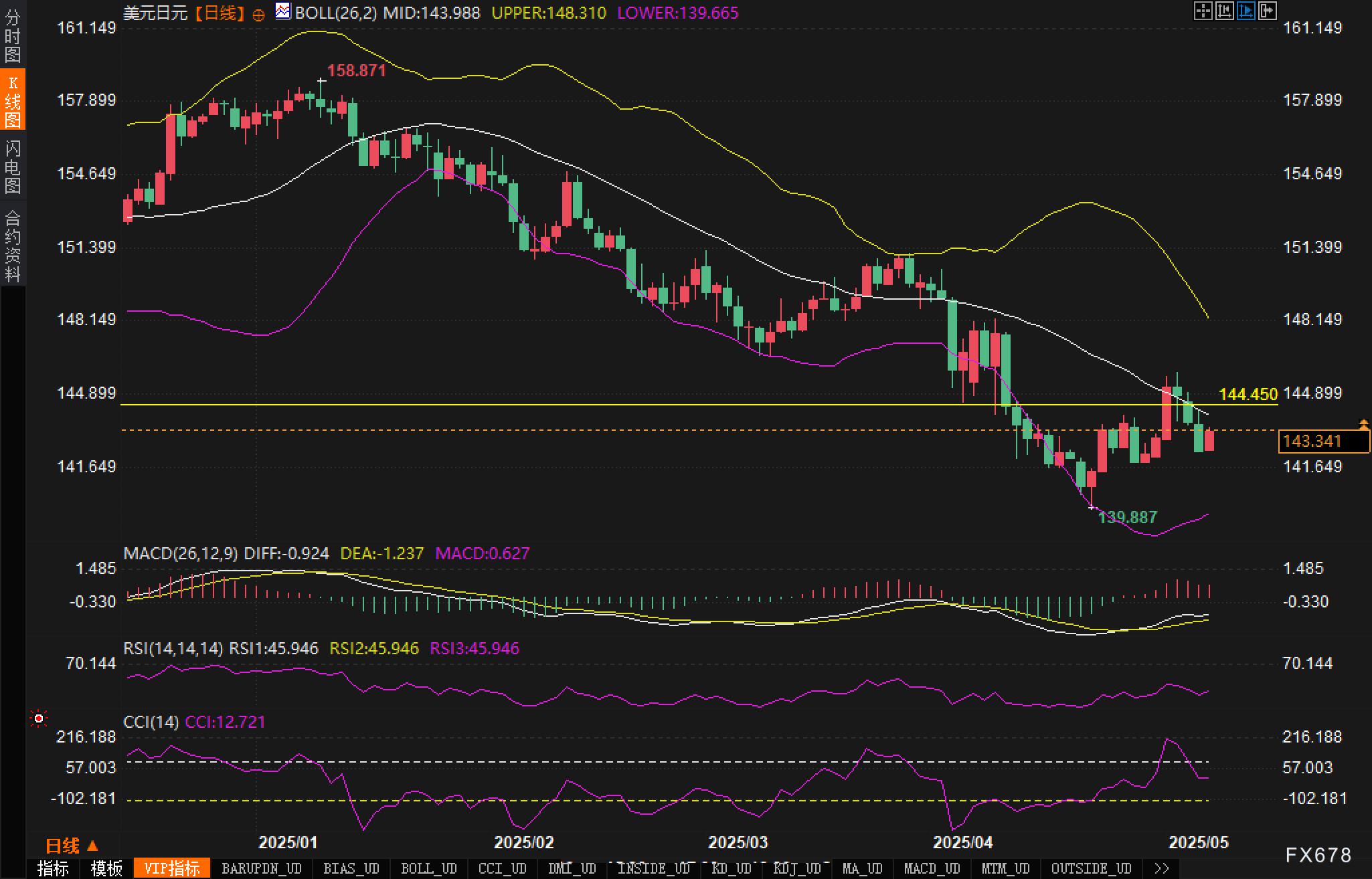Apply the BOLL_UD indicator
This screenshot has height=879, width=1372.
coord(428,868)
